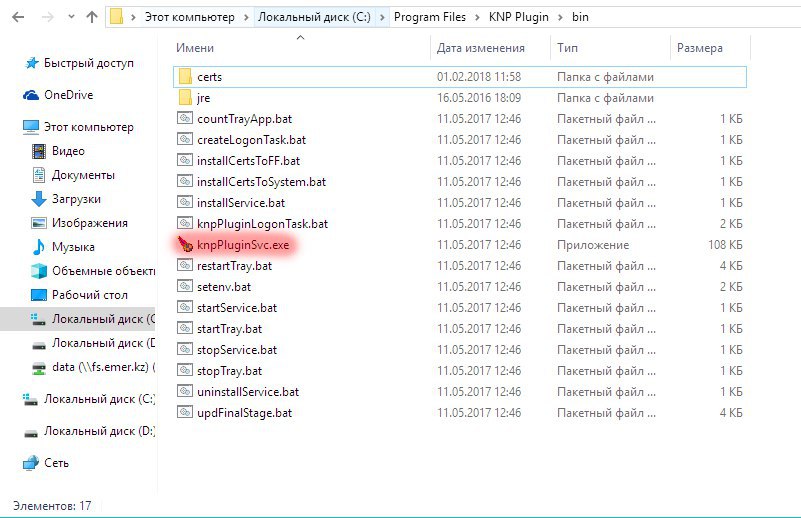Viewport: 801px width, 518px height.
Task: Sort by the Тип column header
Action: click(567, 48)
